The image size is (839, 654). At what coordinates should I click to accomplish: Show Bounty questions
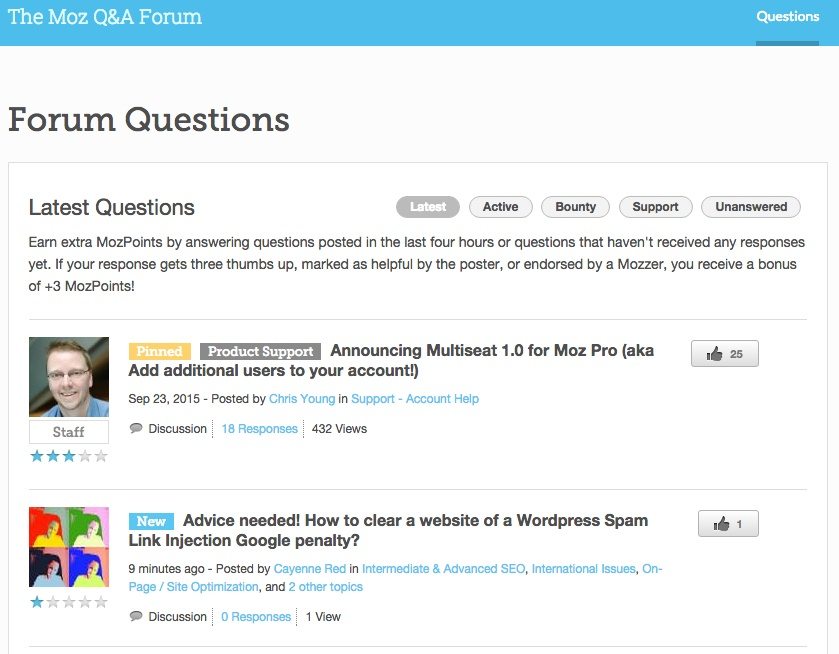point(575,207)
